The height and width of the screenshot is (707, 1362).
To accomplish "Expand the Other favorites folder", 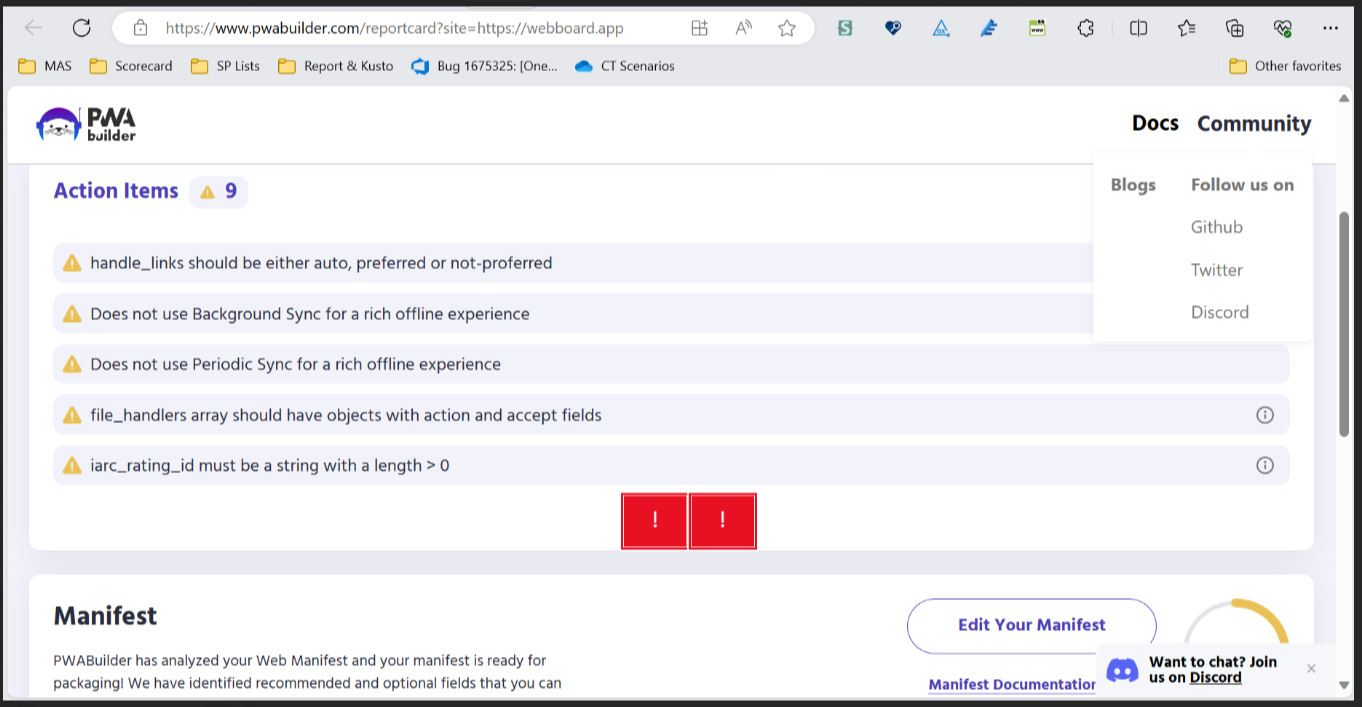I will pos(1285,65).
